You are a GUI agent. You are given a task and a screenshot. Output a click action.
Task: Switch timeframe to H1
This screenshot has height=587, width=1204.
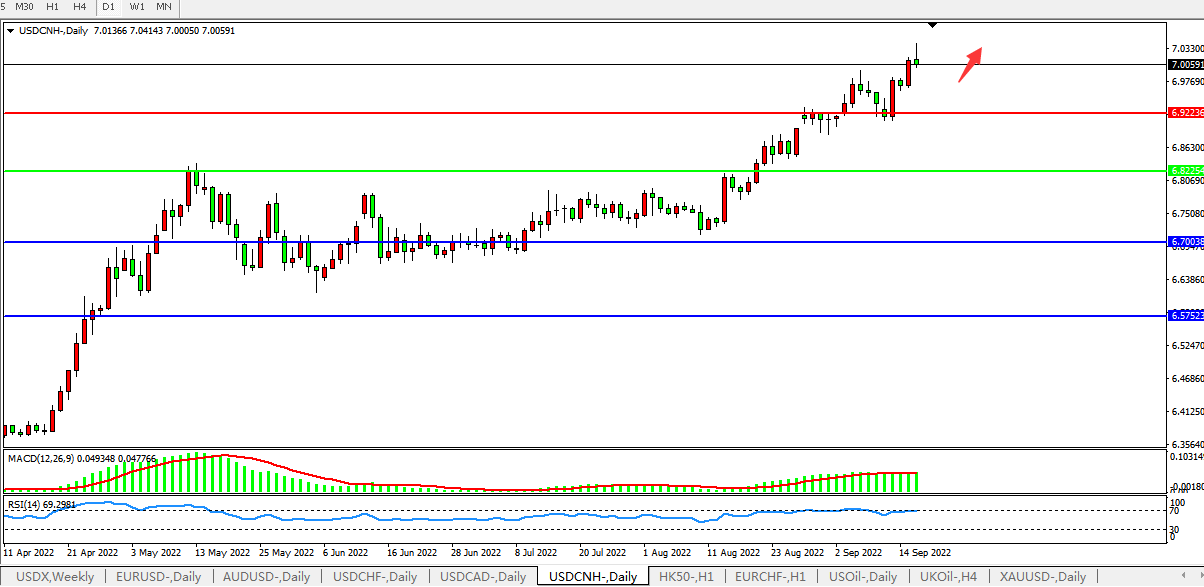point(53,7)
